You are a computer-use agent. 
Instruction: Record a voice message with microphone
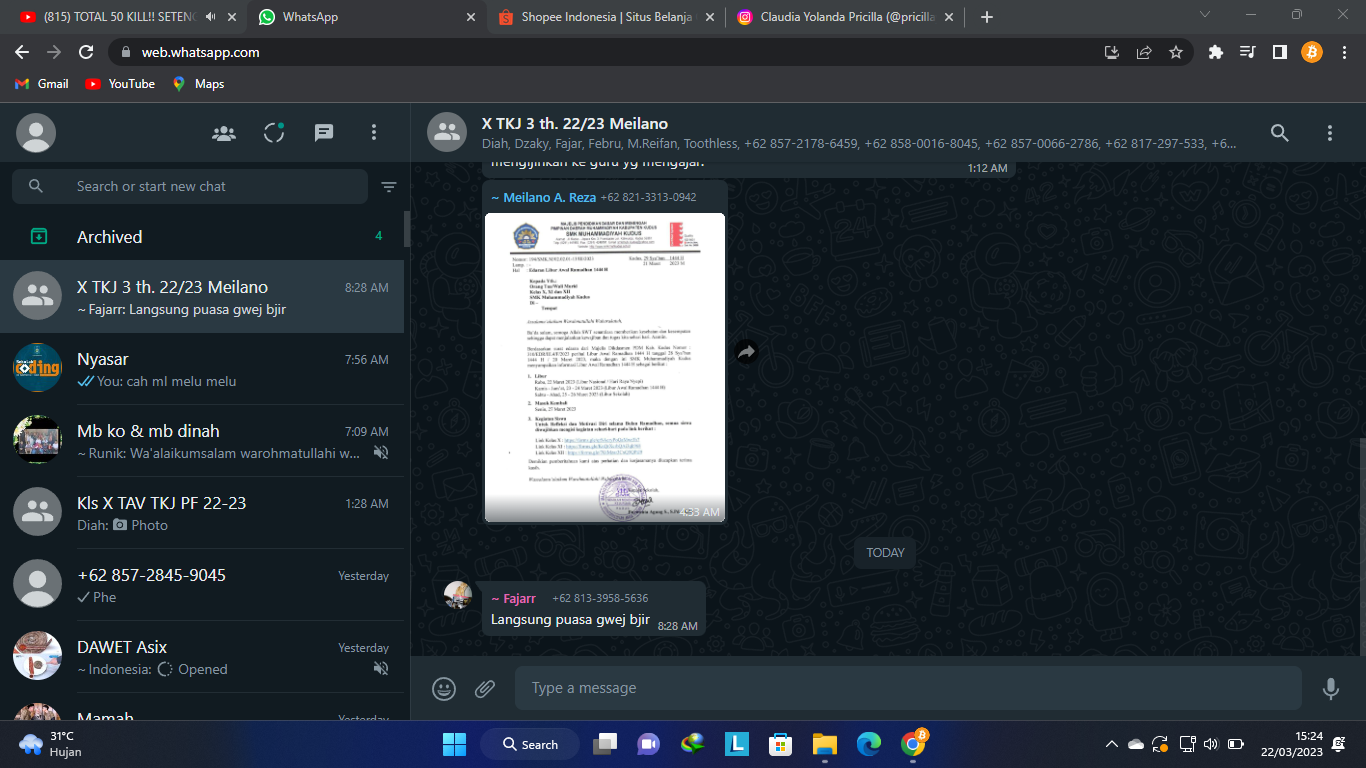point(1331,688)
